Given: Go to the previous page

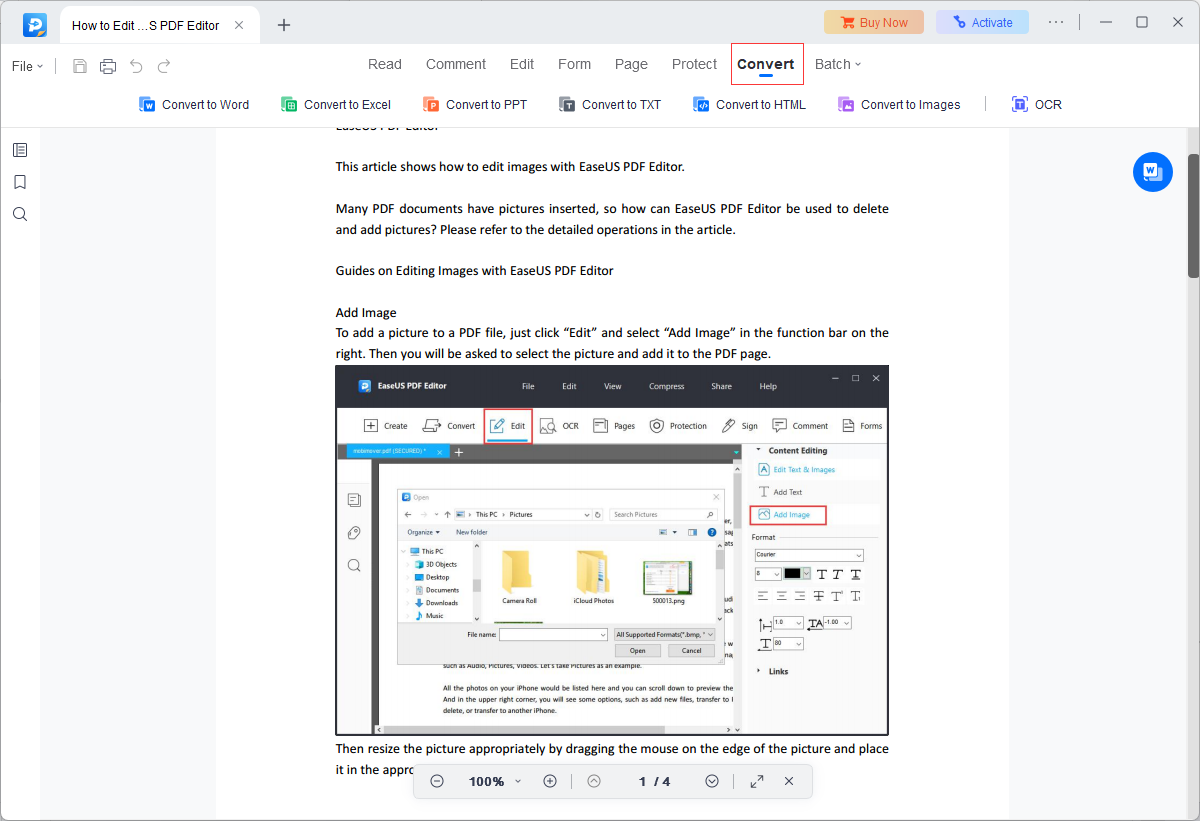Looking at the screenshot, I should pyautogui.click(x=594, y=781).
